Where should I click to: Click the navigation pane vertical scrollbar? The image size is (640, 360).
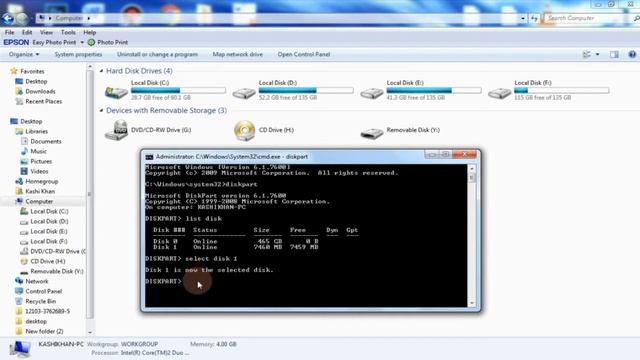click(x=90, y=200)
